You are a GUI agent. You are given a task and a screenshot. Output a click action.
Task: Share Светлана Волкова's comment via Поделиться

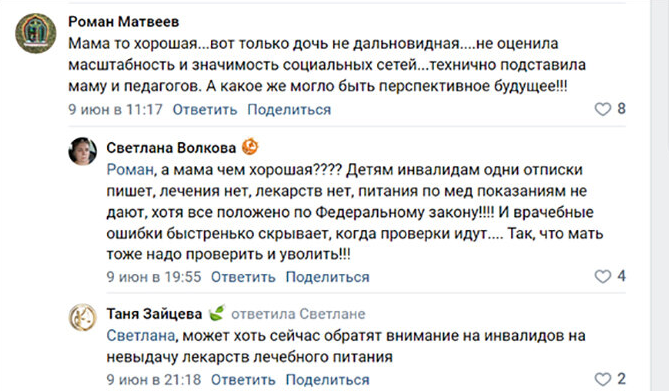click(328, 277)
